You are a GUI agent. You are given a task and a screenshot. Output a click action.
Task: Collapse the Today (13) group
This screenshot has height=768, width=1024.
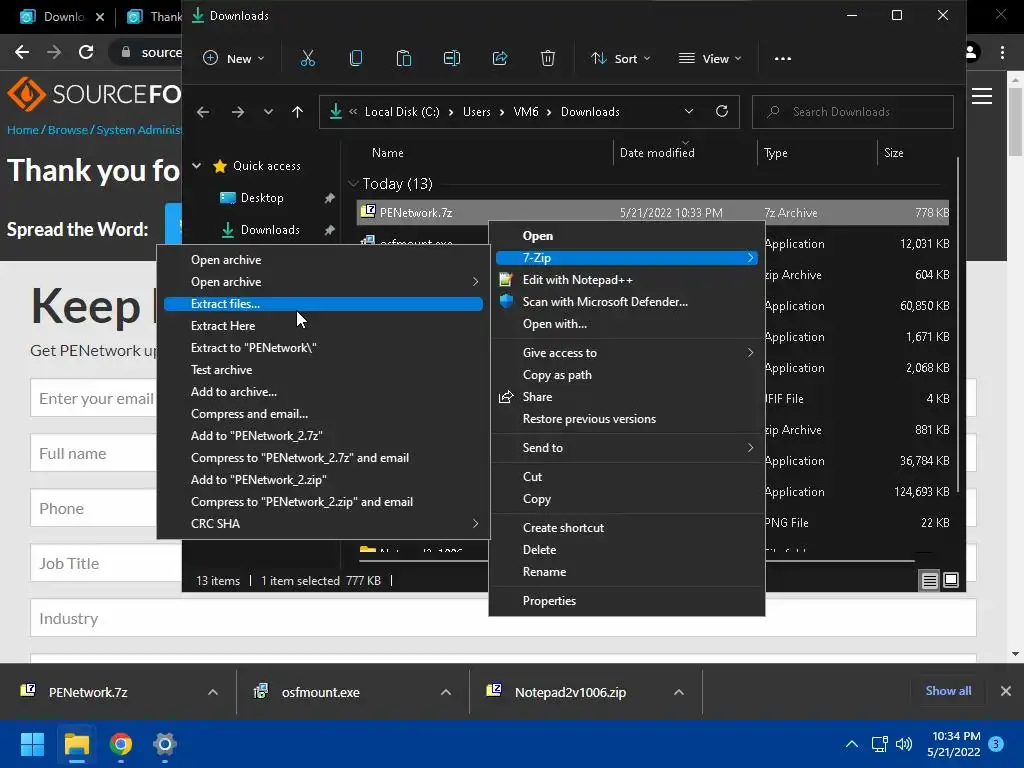pos(353,184)
